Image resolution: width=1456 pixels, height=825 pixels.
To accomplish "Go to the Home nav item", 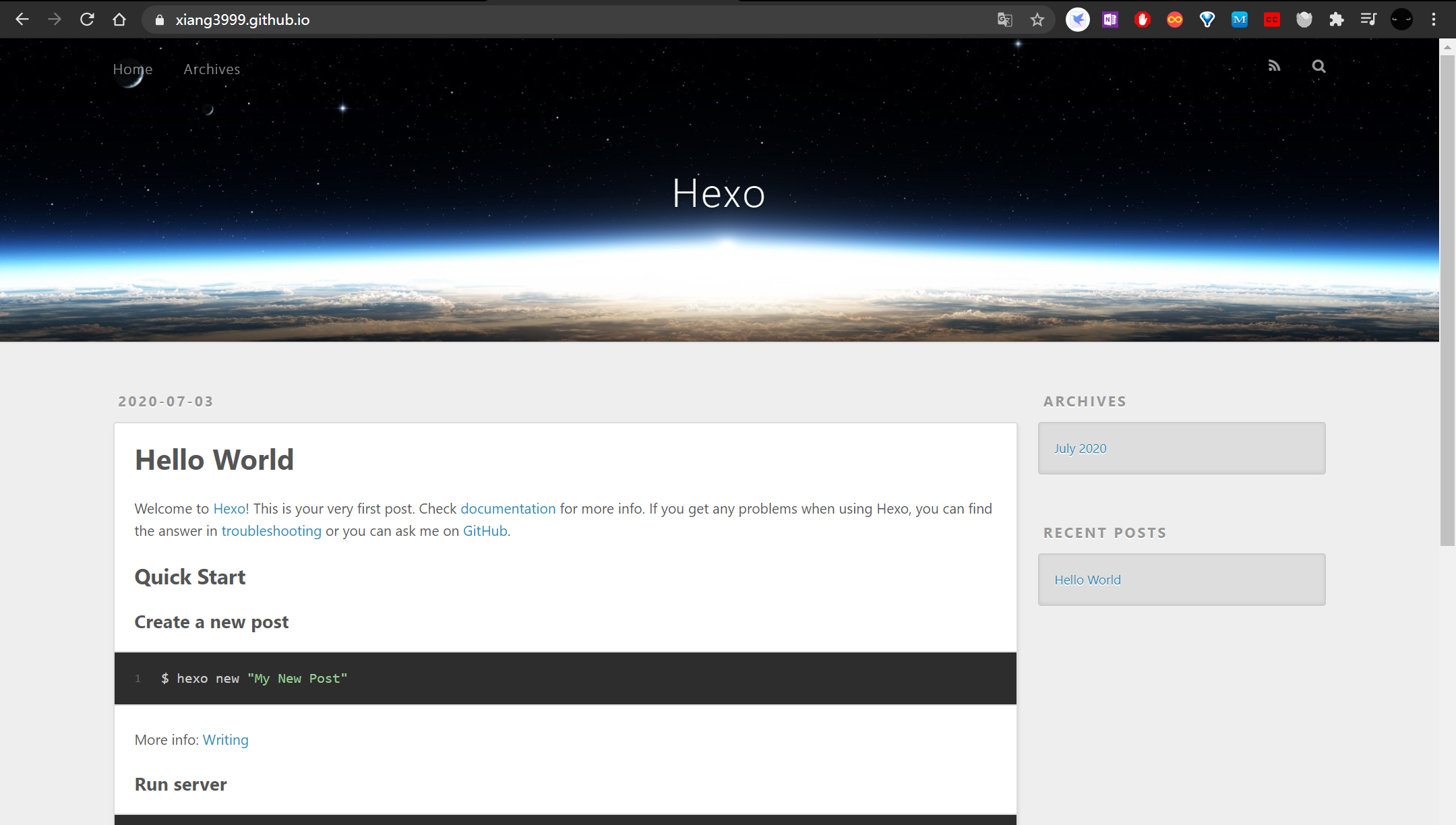I will (133, 69).
